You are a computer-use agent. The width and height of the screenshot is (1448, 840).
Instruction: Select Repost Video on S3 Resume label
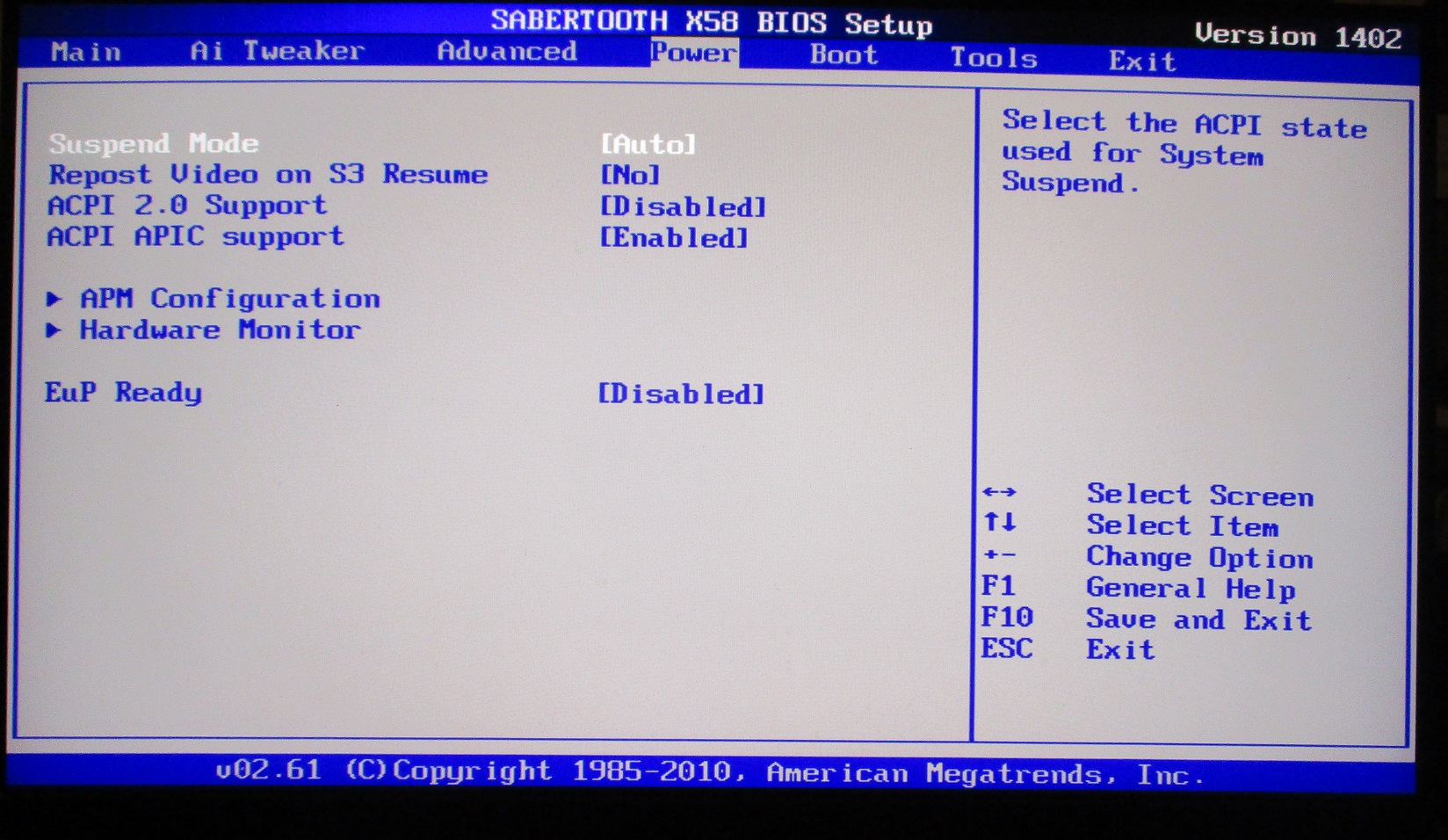click(268, 174)
